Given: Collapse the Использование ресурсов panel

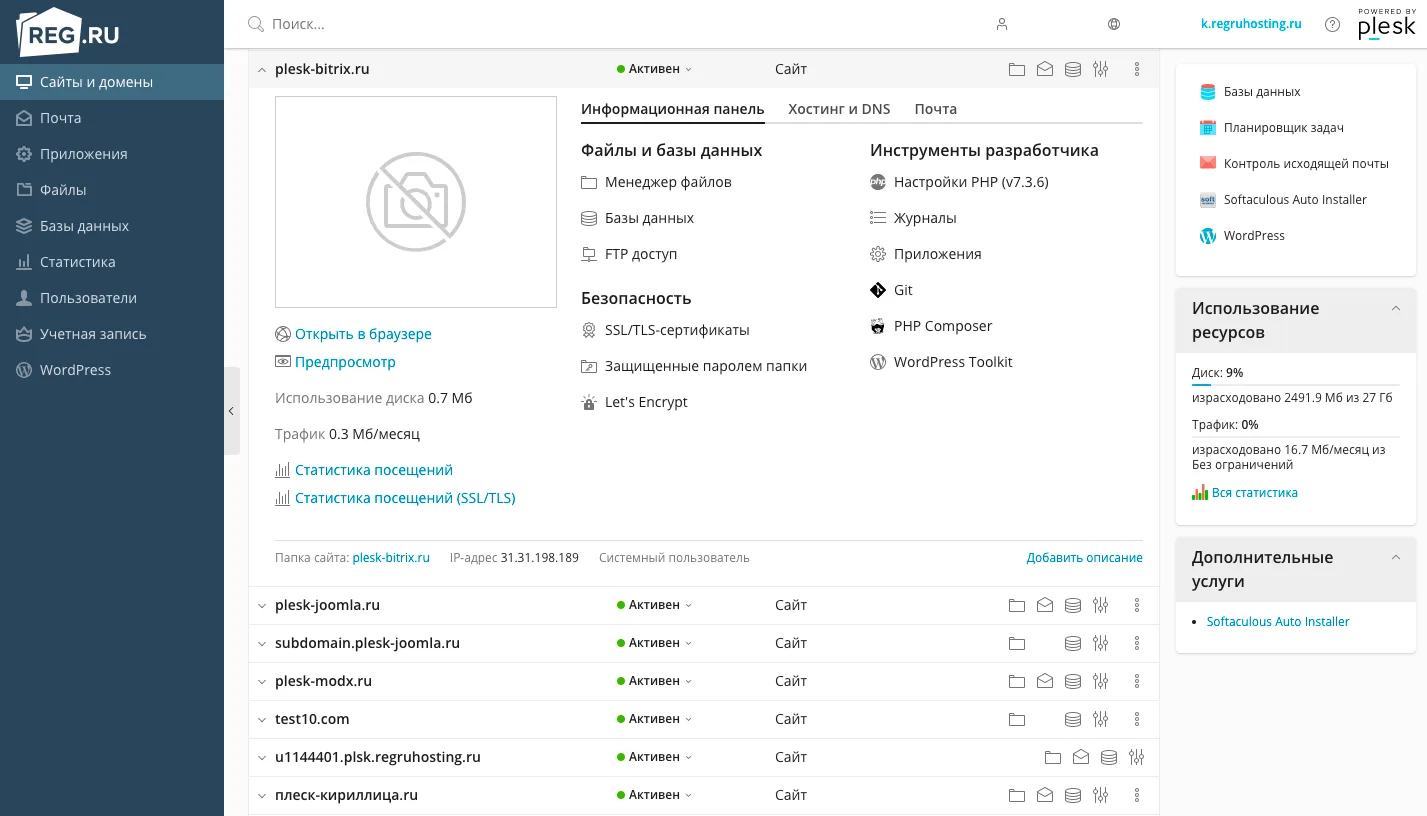Looking at the screenshot, I should 1396,309.
